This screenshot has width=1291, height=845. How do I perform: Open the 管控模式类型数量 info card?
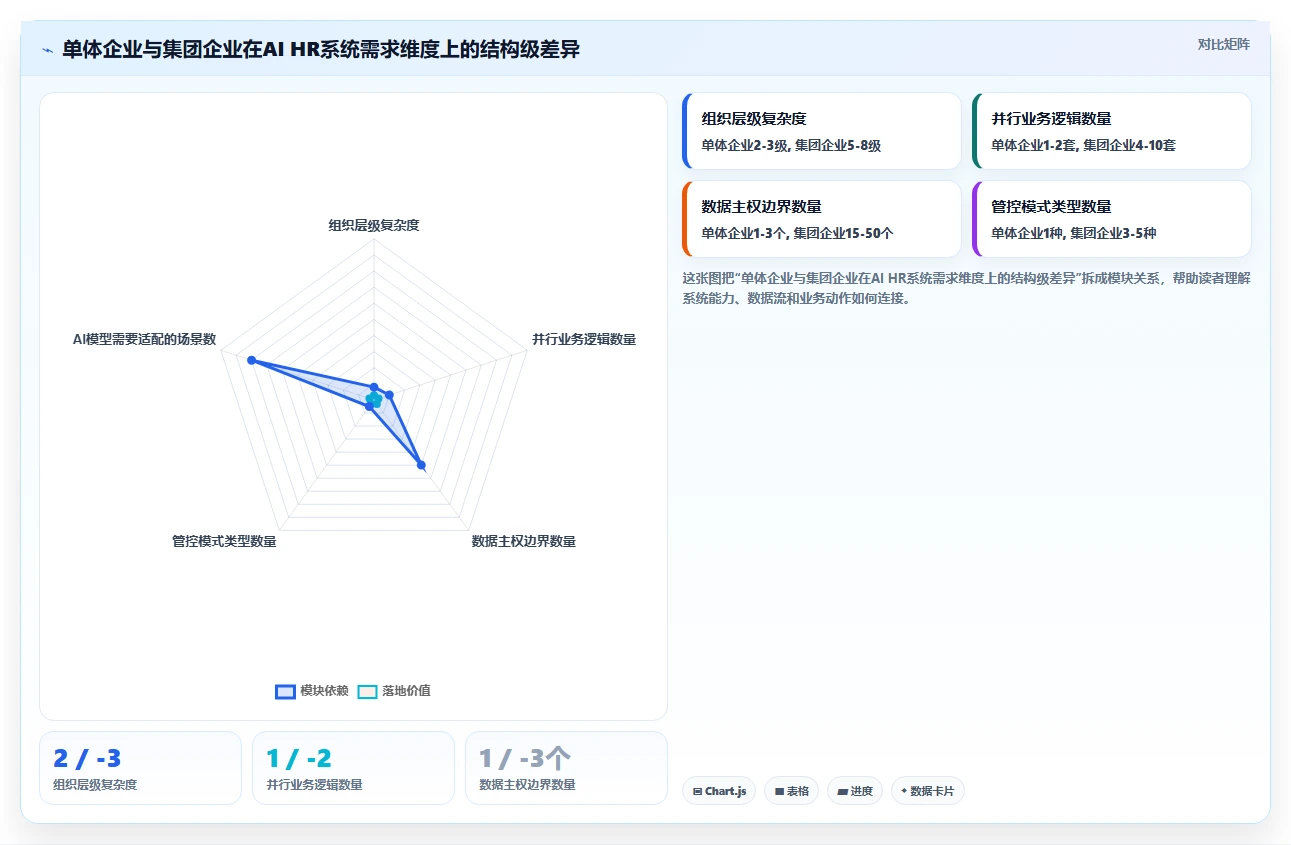[x=1112, y=219]
